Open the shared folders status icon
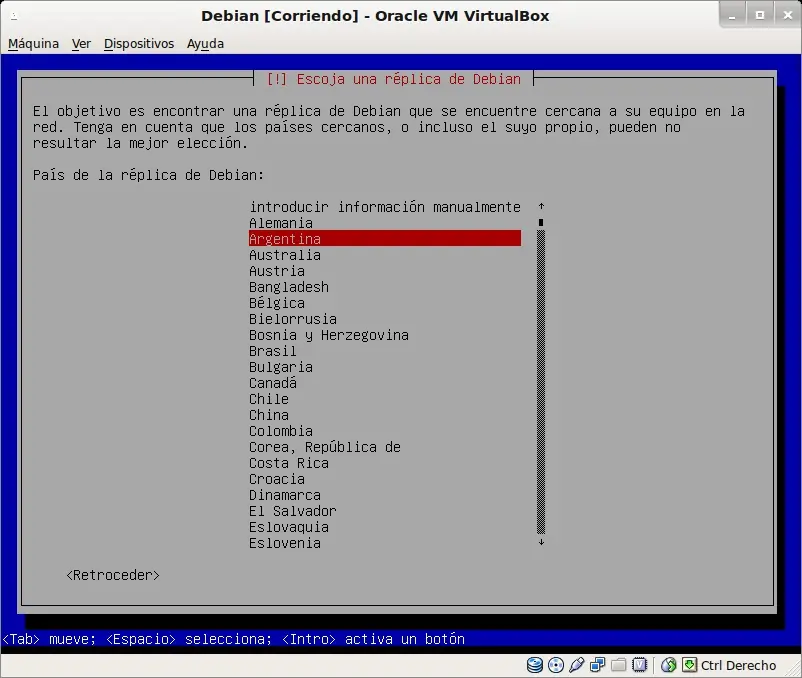This screenshot has height=678, width=802. point(618,665)
